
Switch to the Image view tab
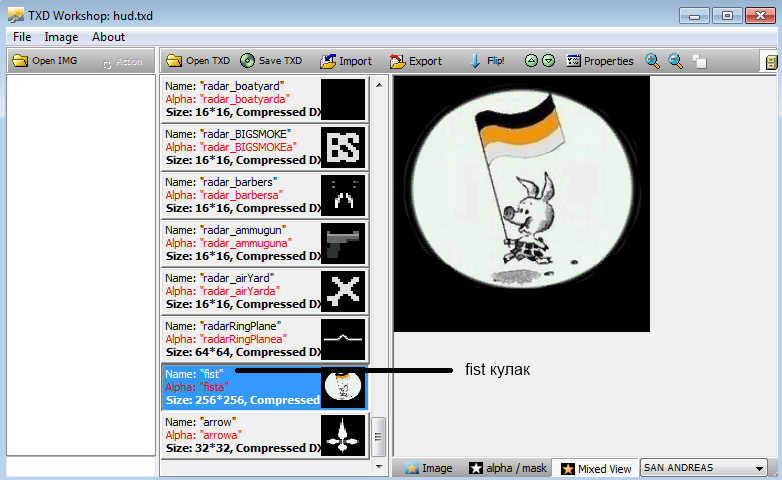tap(428, 468)
